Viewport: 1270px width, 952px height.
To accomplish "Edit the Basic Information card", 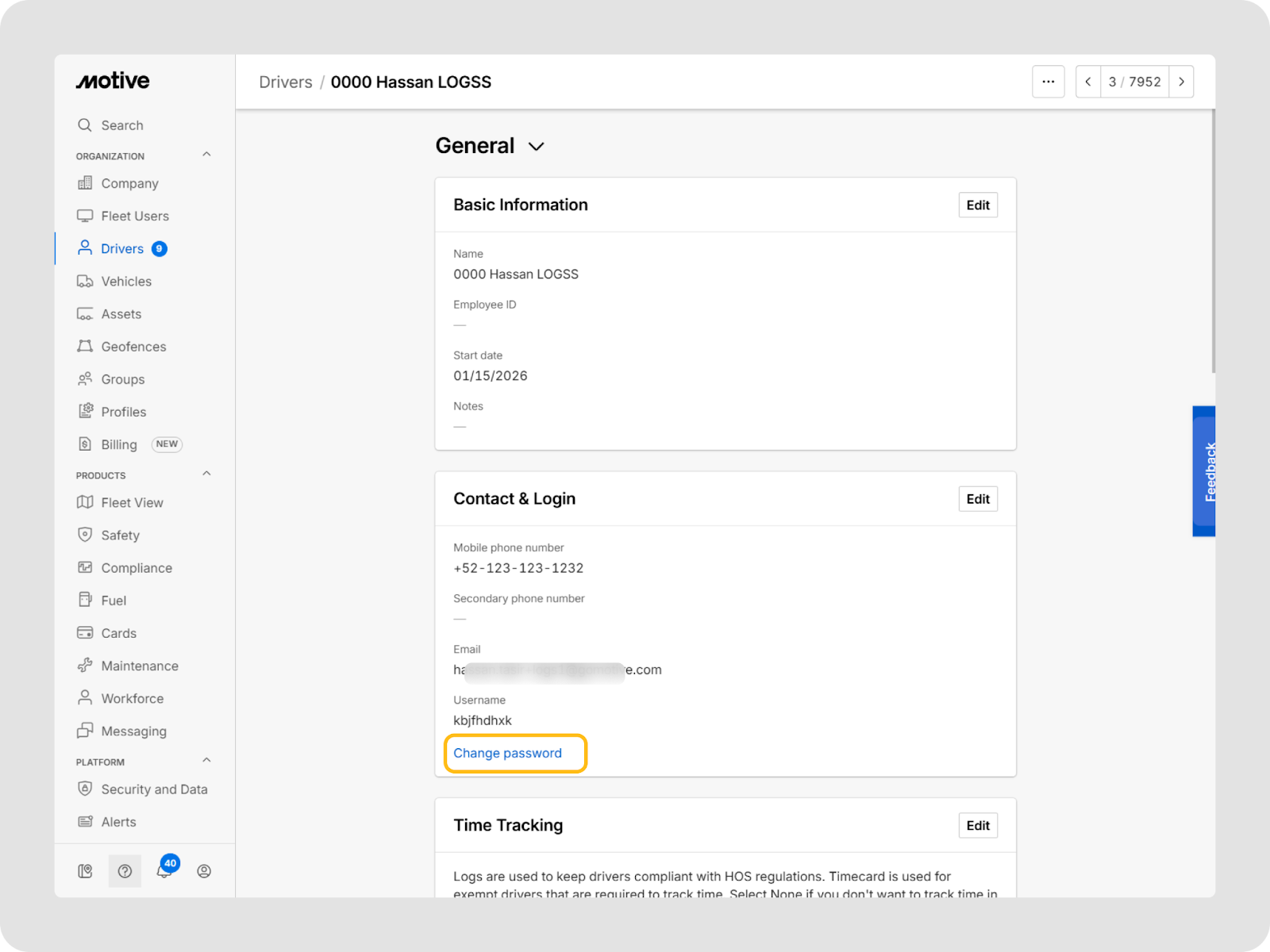I will pos(978,205).
